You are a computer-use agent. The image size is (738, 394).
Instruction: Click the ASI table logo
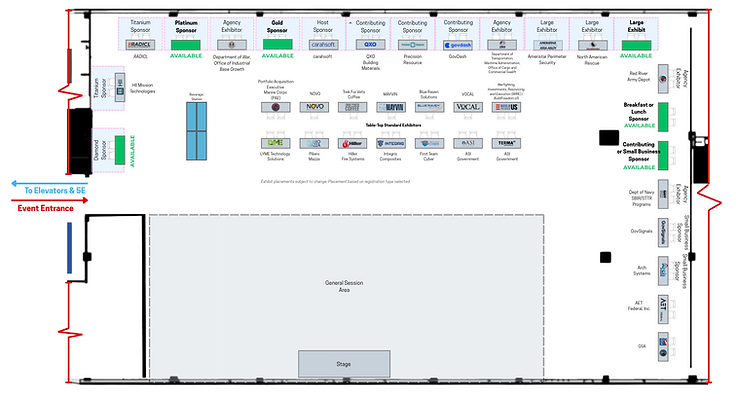pos(468,143)
